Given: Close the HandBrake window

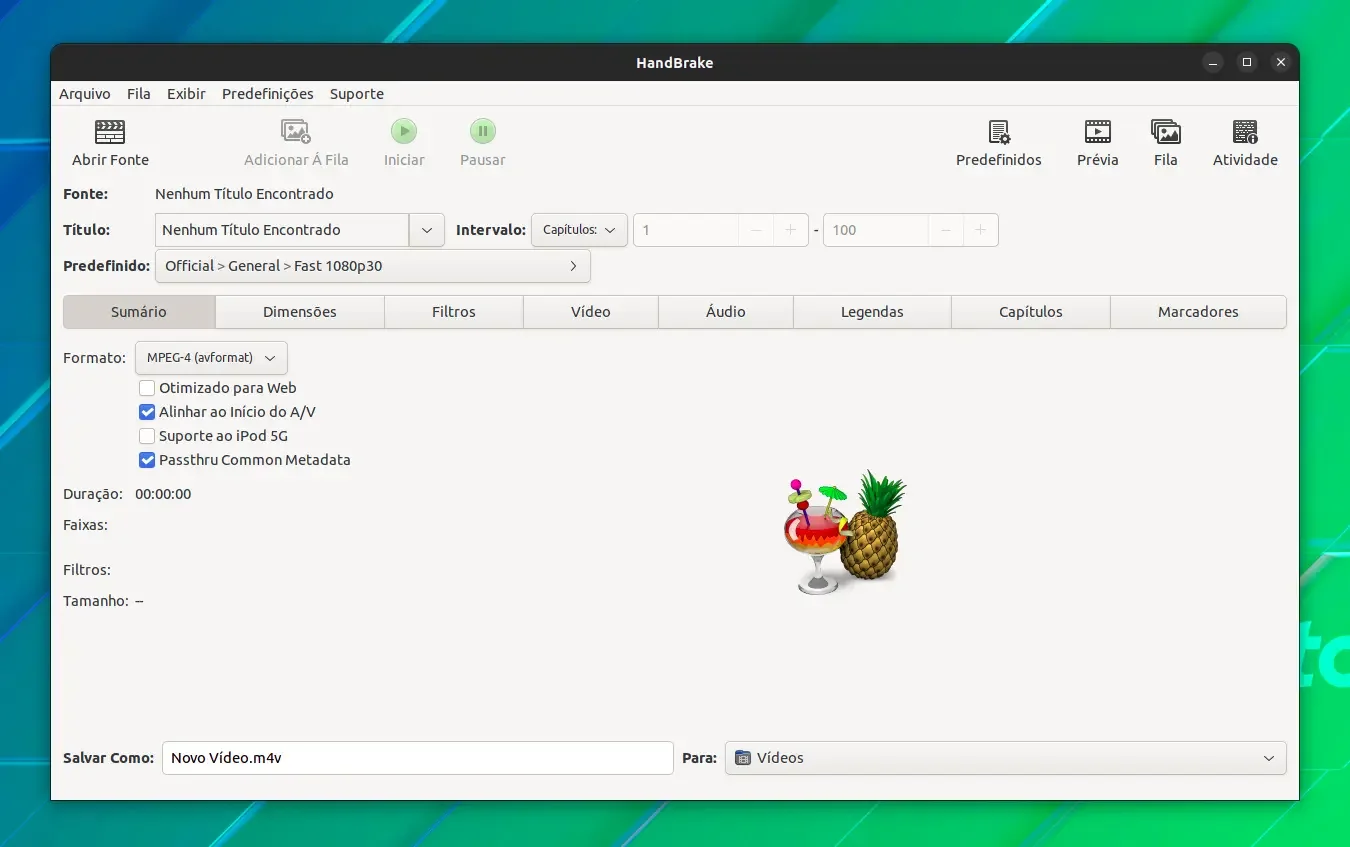Looking at the screenshot, I should (1281, 62).
